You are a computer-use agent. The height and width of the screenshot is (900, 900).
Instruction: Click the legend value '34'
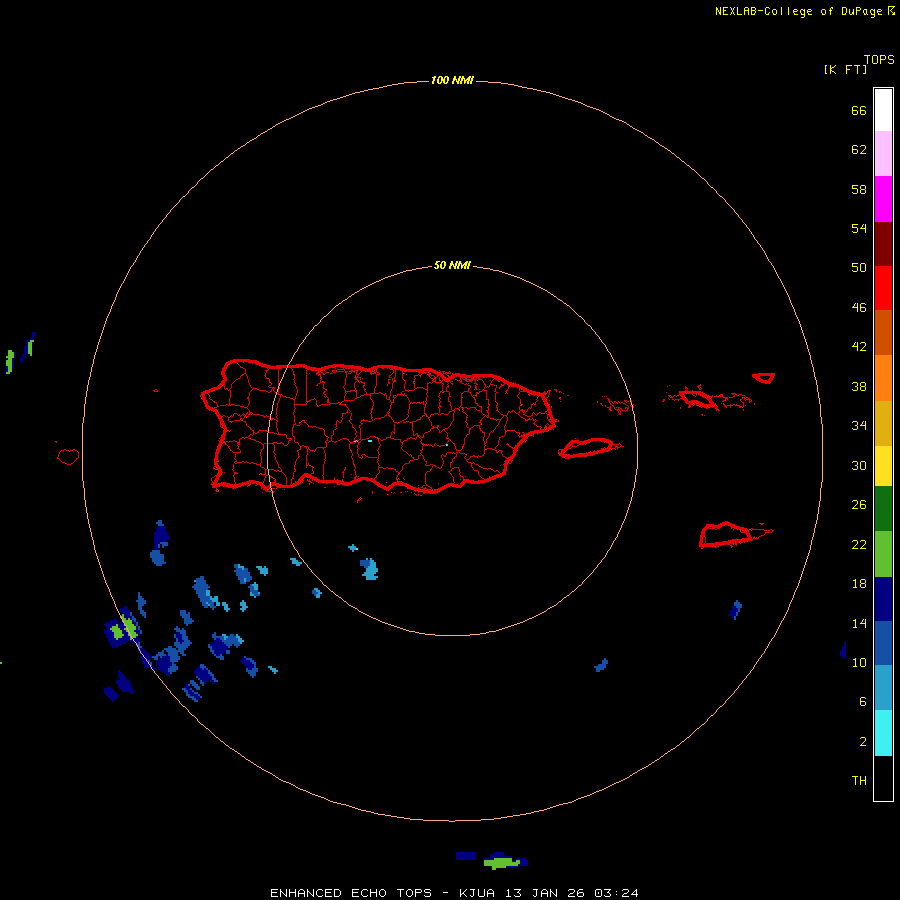(x=859, y=425)
